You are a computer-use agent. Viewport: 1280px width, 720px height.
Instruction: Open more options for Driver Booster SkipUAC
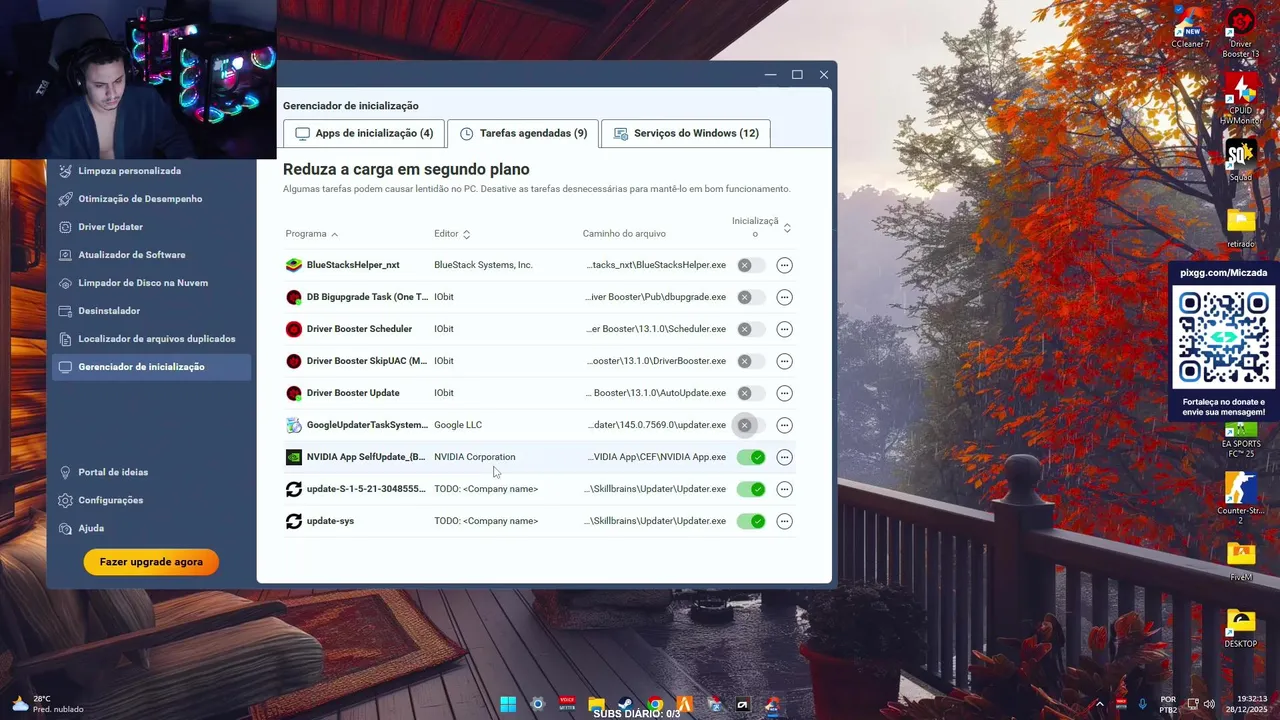(x=784, y=361)
